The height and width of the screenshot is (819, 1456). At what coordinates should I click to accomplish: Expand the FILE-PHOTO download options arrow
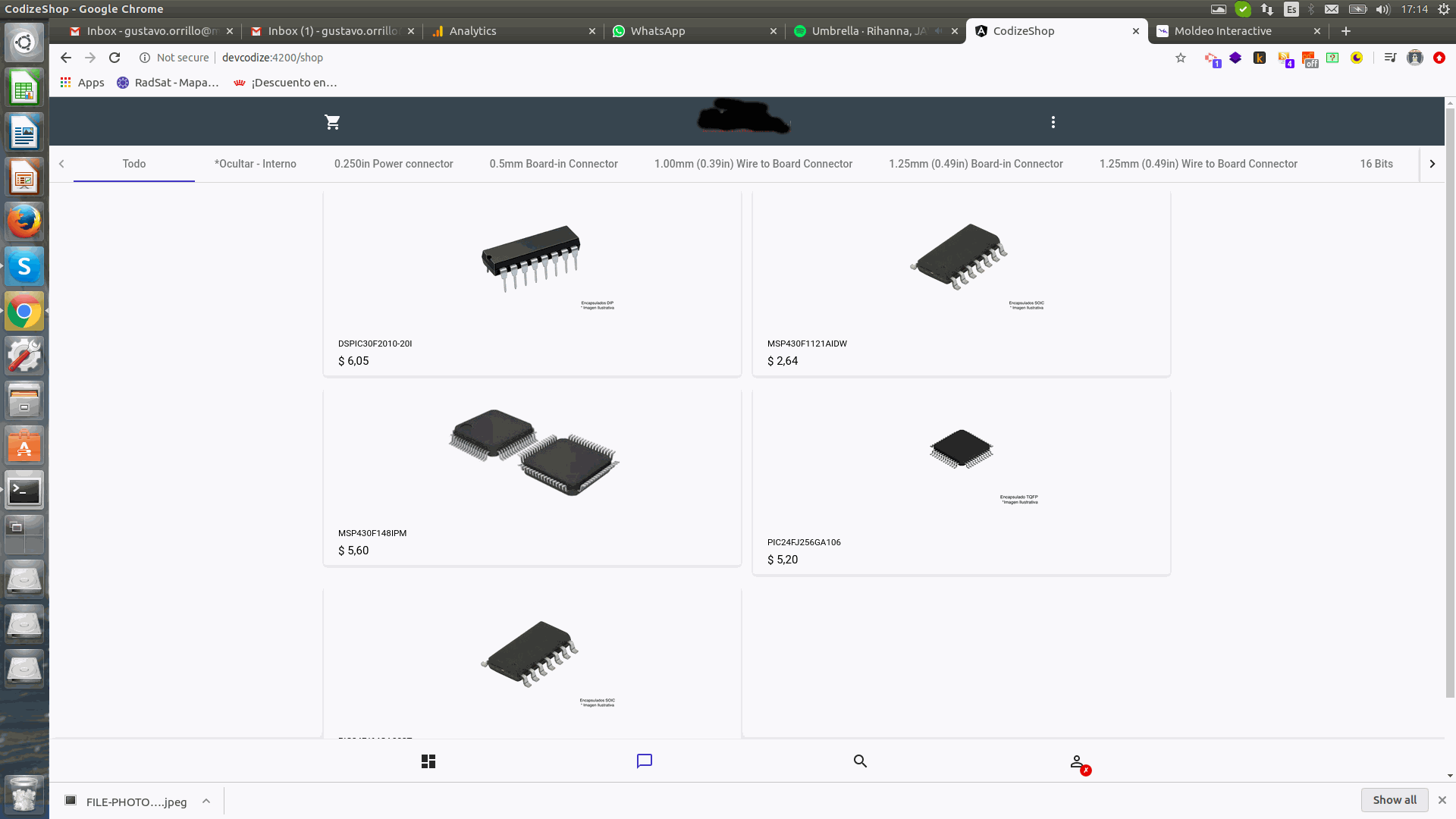click(x=206, y=801)
